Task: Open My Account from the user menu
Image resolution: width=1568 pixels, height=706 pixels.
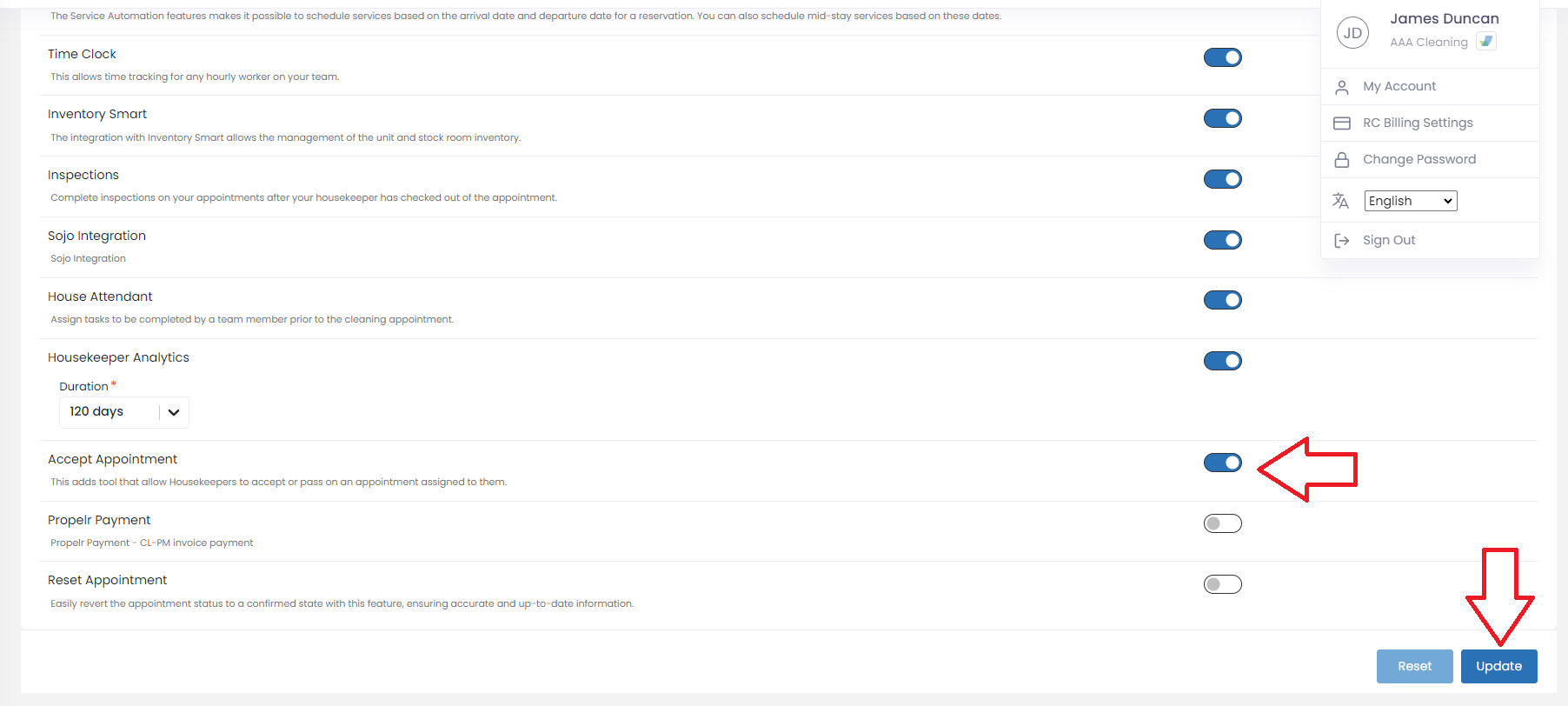Action: [x=1399, y=86]
